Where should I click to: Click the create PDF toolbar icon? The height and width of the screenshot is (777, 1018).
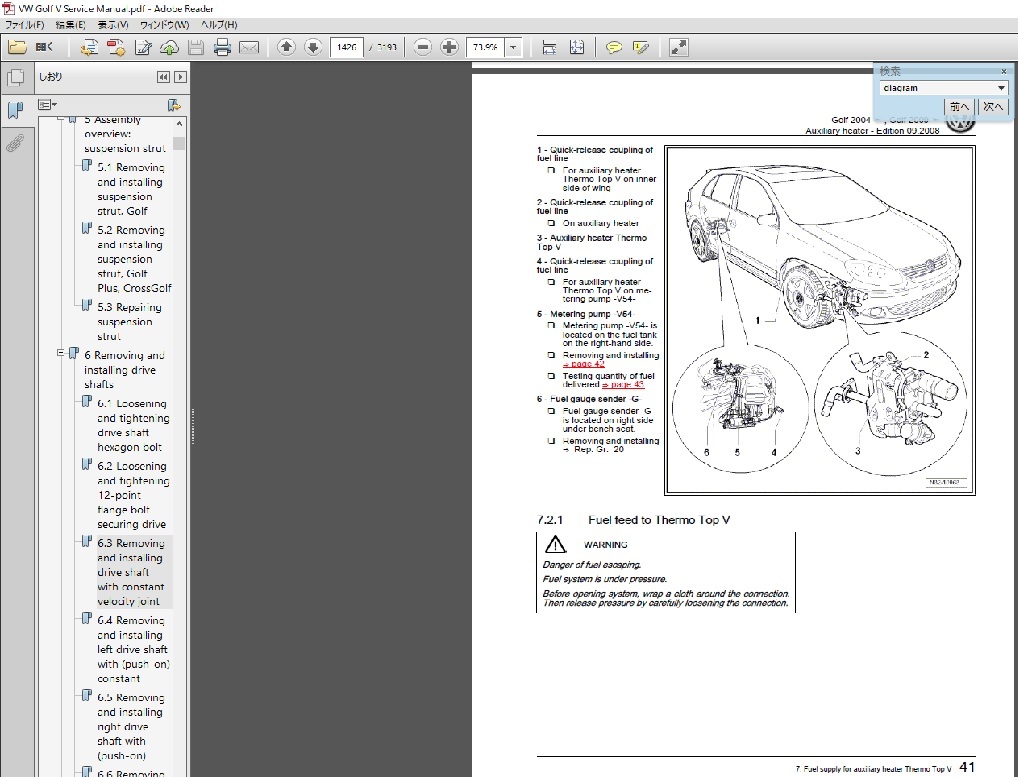(x=116, y=47)
